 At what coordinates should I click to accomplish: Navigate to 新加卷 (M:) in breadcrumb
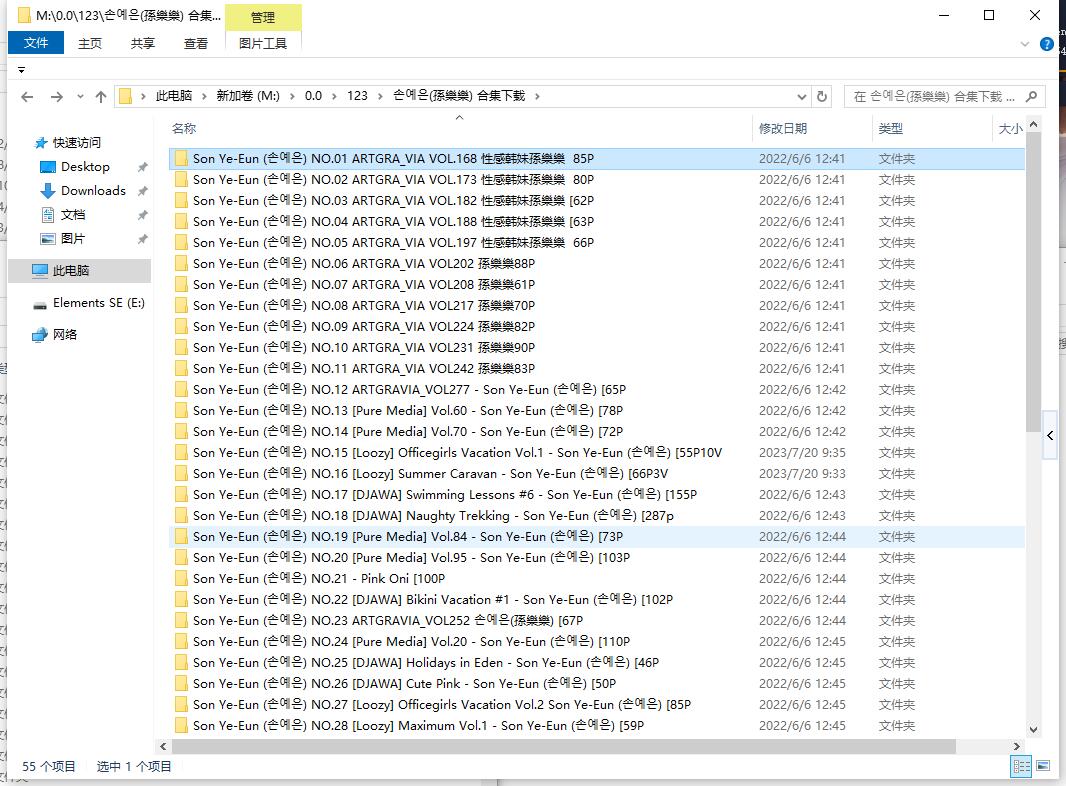[x=247, y=96]
